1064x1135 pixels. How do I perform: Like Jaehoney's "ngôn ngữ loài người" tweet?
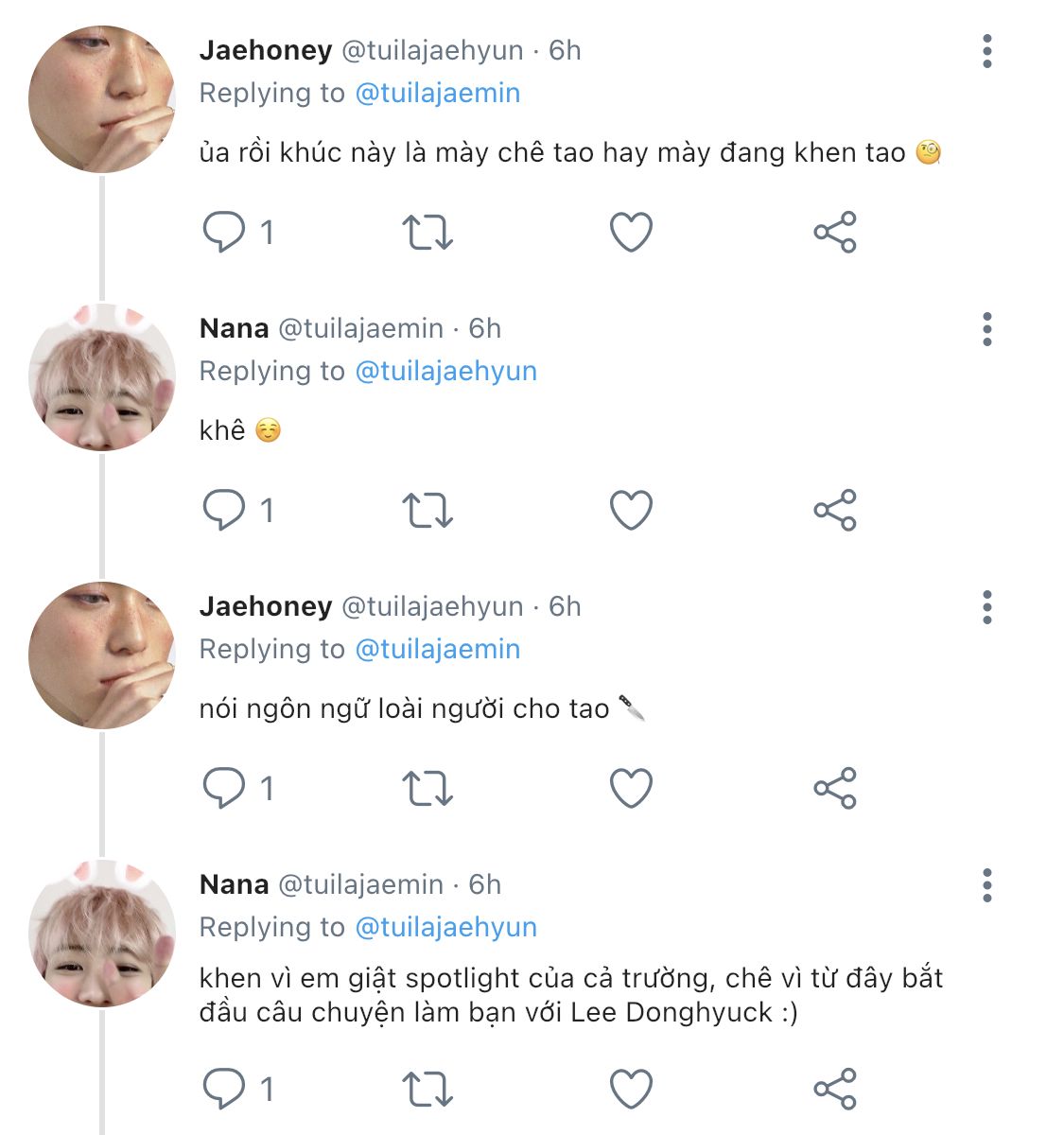(x=631, y=788)
